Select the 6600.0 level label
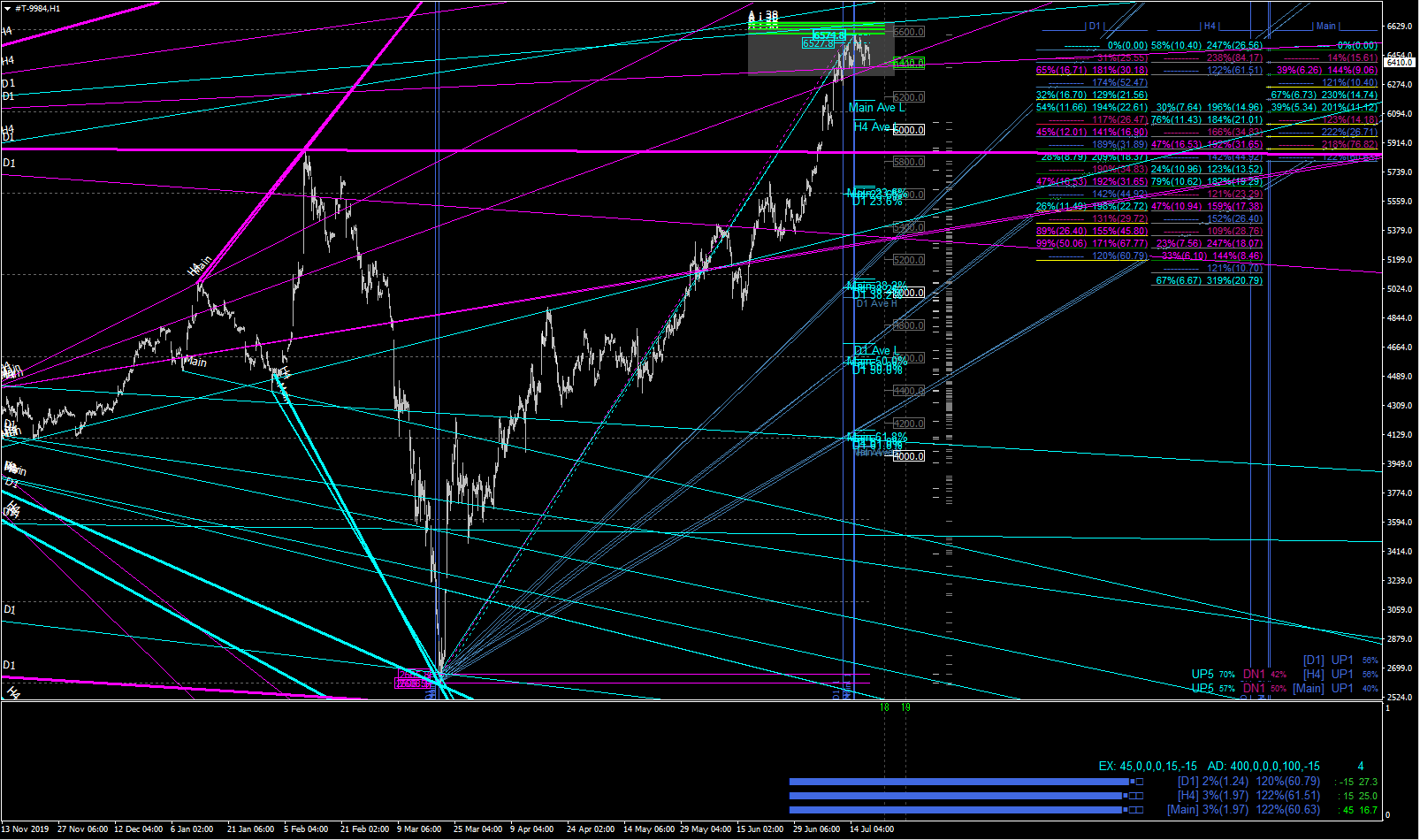Viewport: 1420px width, 840px height. pyautogui.click(x=909, y=32)
